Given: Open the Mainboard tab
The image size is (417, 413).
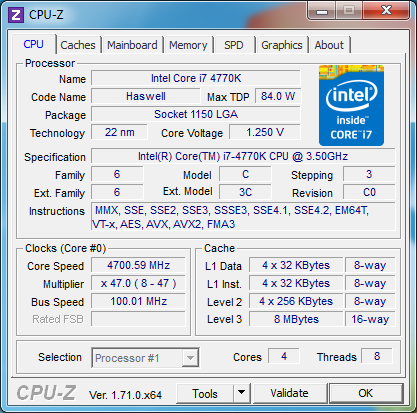Looking at the screenshot, I should coord(132,45).
